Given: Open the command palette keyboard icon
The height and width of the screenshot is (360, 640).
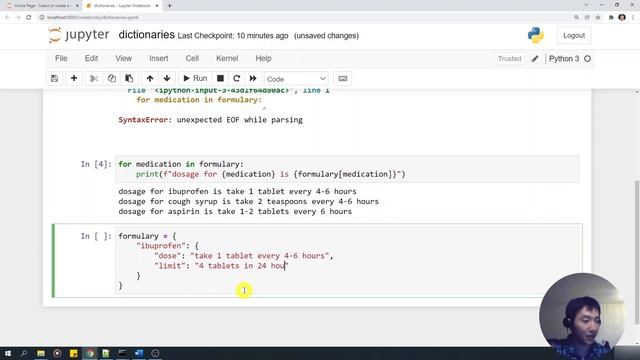Looking at the screenshot, I should pos(342,78).
